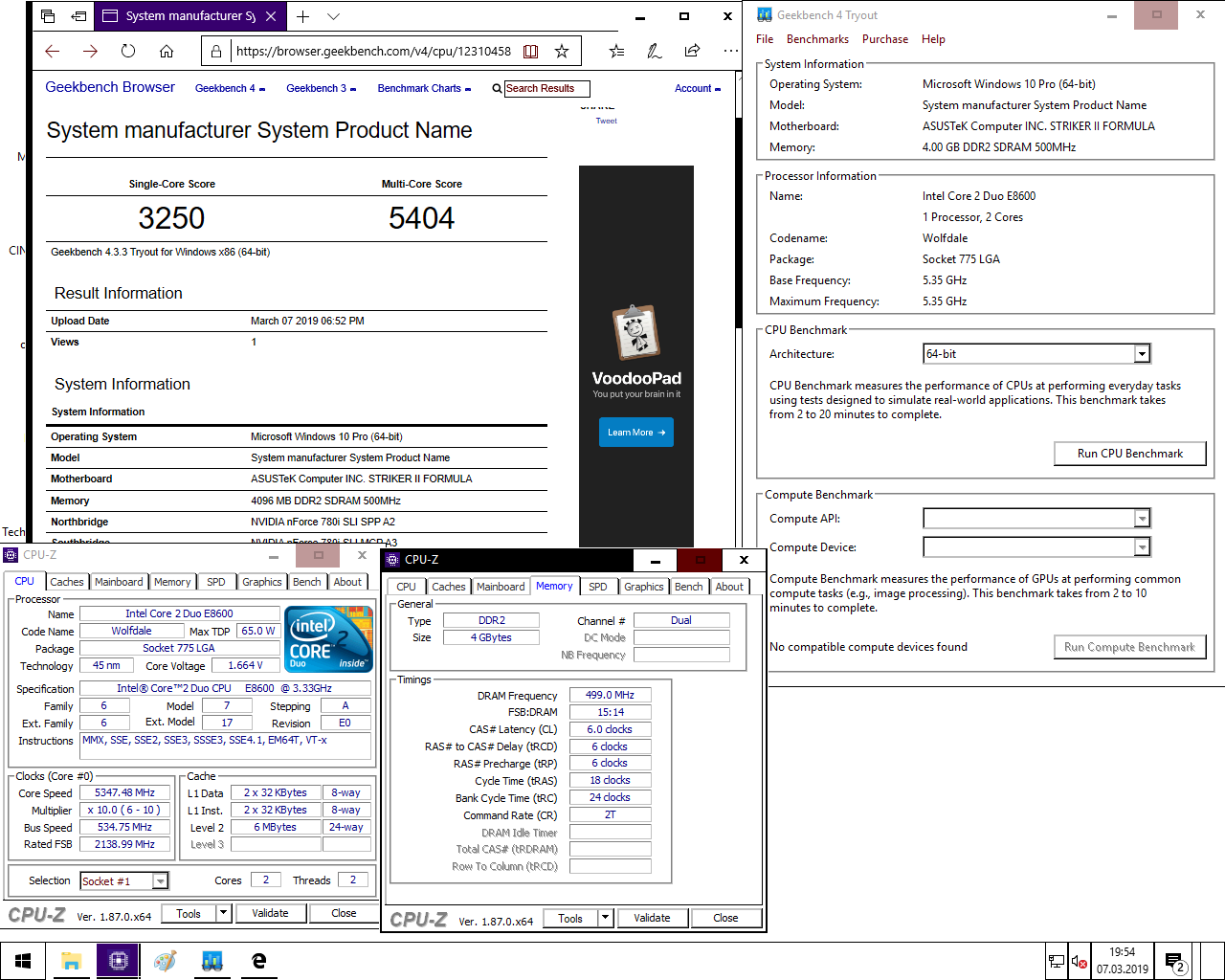This screenshot has width=1225, height=980.
Task: Refresh the Geekbench browser page
Action: coord(128,52)
